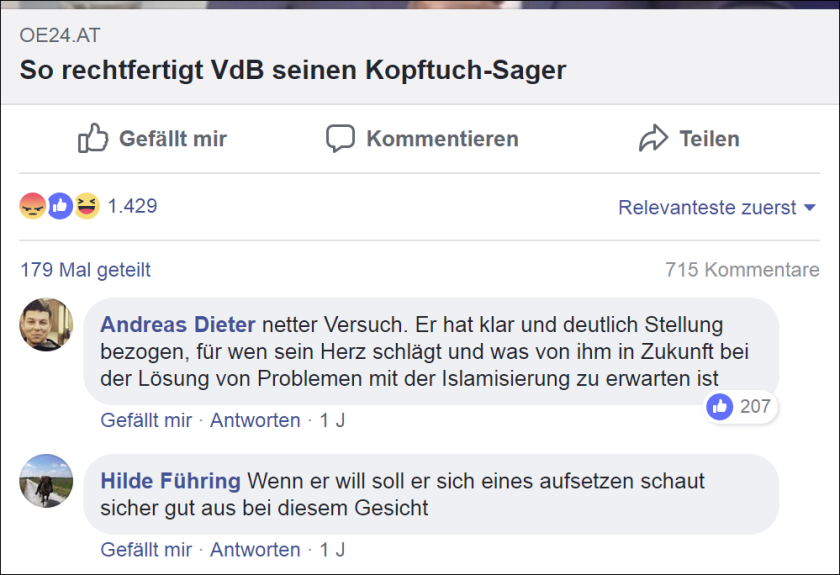Click the laughing reaction emoji

pos(87,207)
